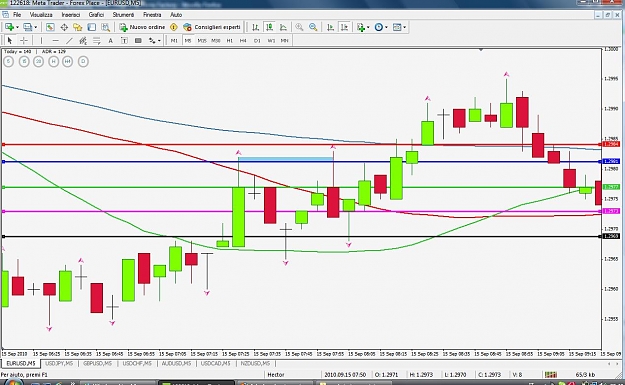This screenshot has height=385, width=625.
Task: Select the cursor arrow tool
Action: pyautogui.click(x=10, y=40)
